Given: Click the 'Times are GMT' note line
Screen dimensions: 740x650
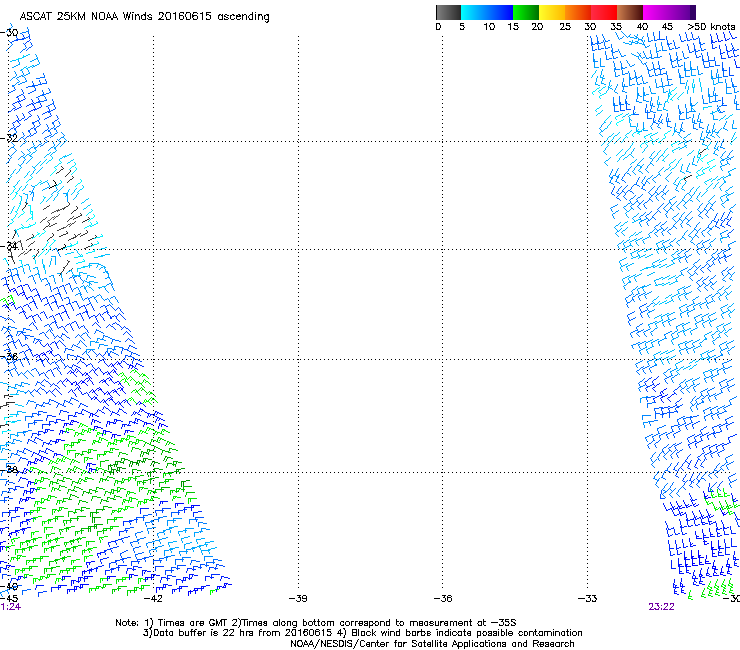Looking at the screenshot, I should [316, 623].
